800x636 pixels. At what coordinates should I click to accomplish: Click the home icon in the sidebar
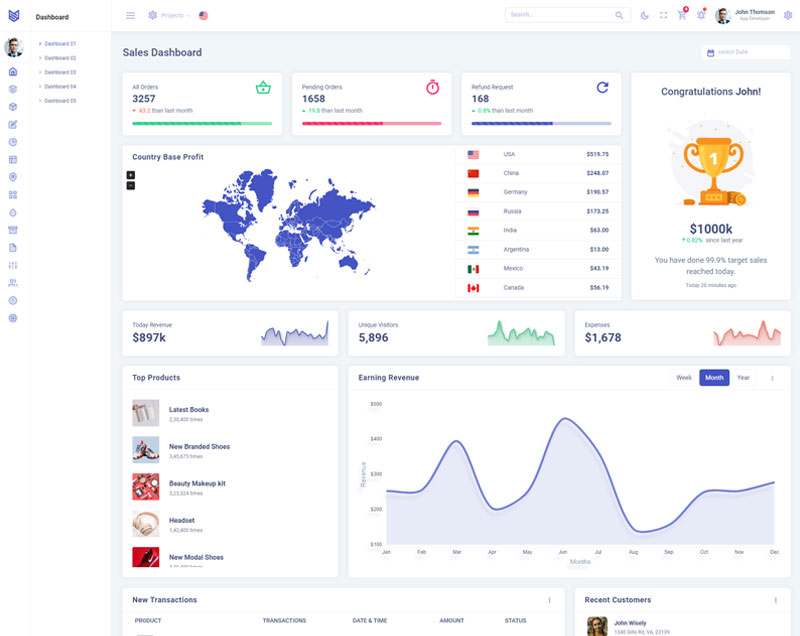point(13,72)
